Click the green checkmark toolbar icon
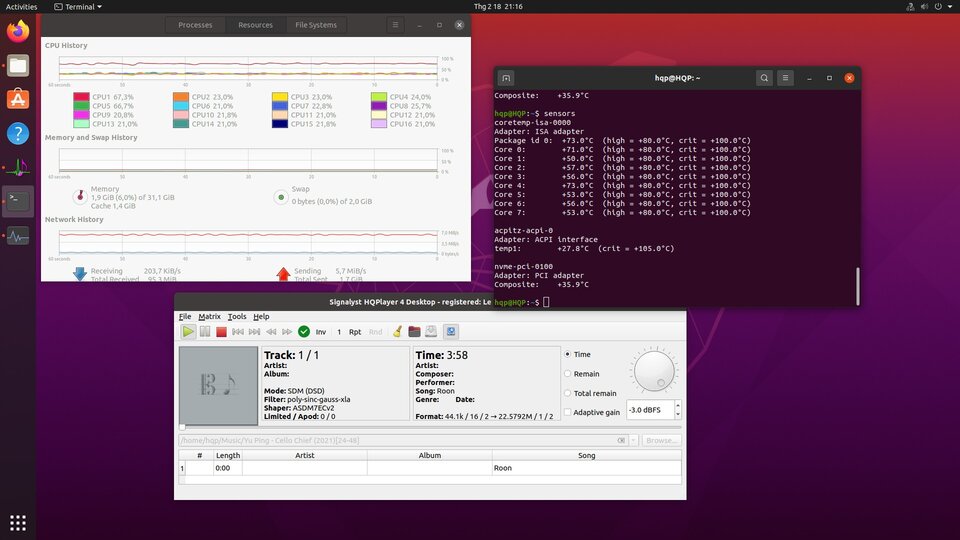The height and width of the screenshot is (540, 960). pyautogui.click(x=304, y=332)
